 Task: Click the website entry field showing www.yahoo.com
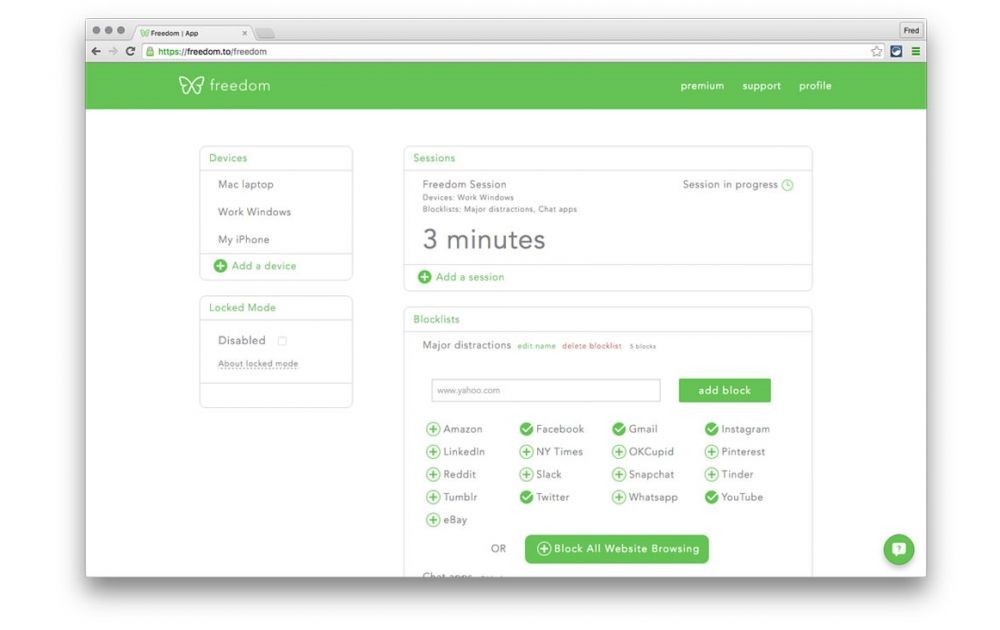tap(546, 390)
